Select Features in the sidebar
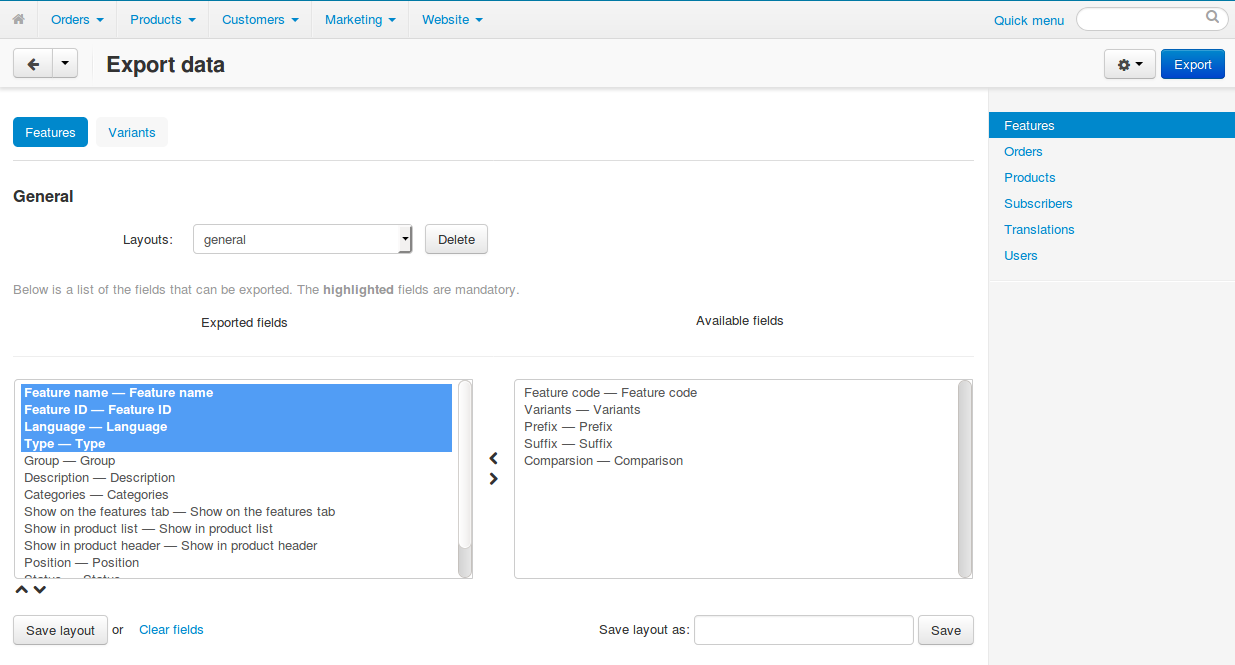 [1112, 125]
